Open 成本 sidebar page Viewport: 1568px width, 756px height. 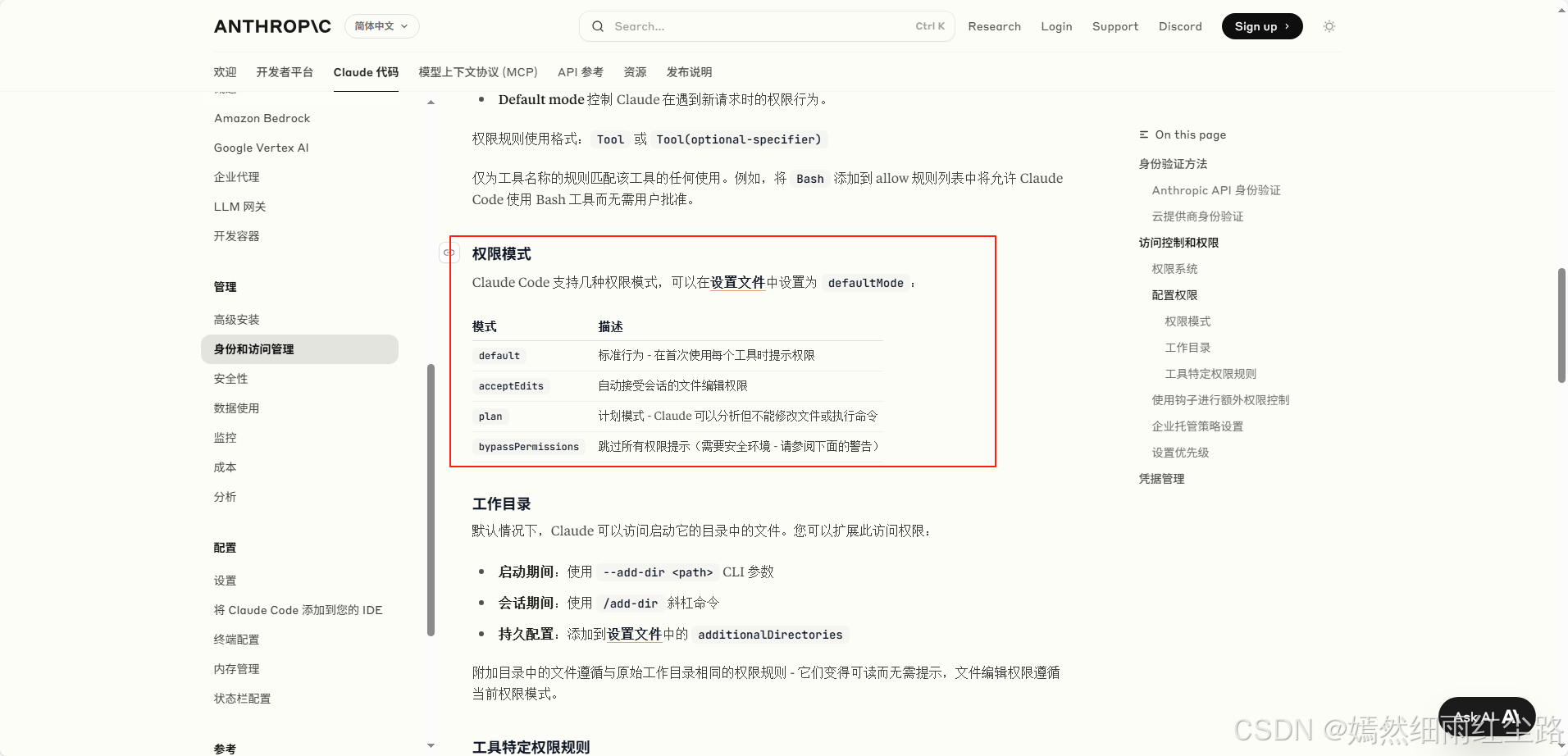[x=225, y=467]
